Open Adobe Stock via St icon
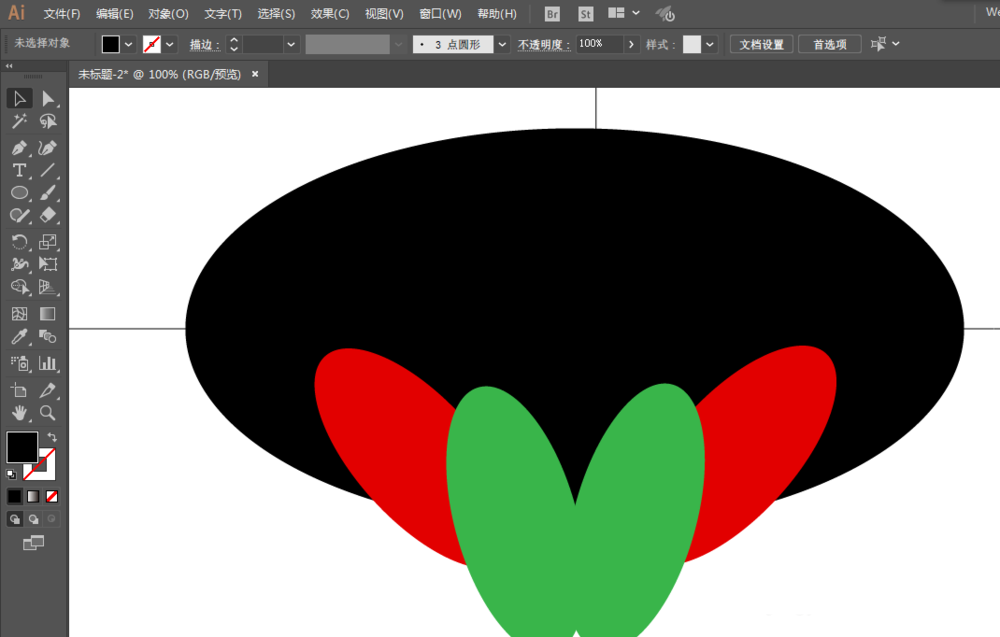This screenshot has height=637, width=1000. coord(585,14)
